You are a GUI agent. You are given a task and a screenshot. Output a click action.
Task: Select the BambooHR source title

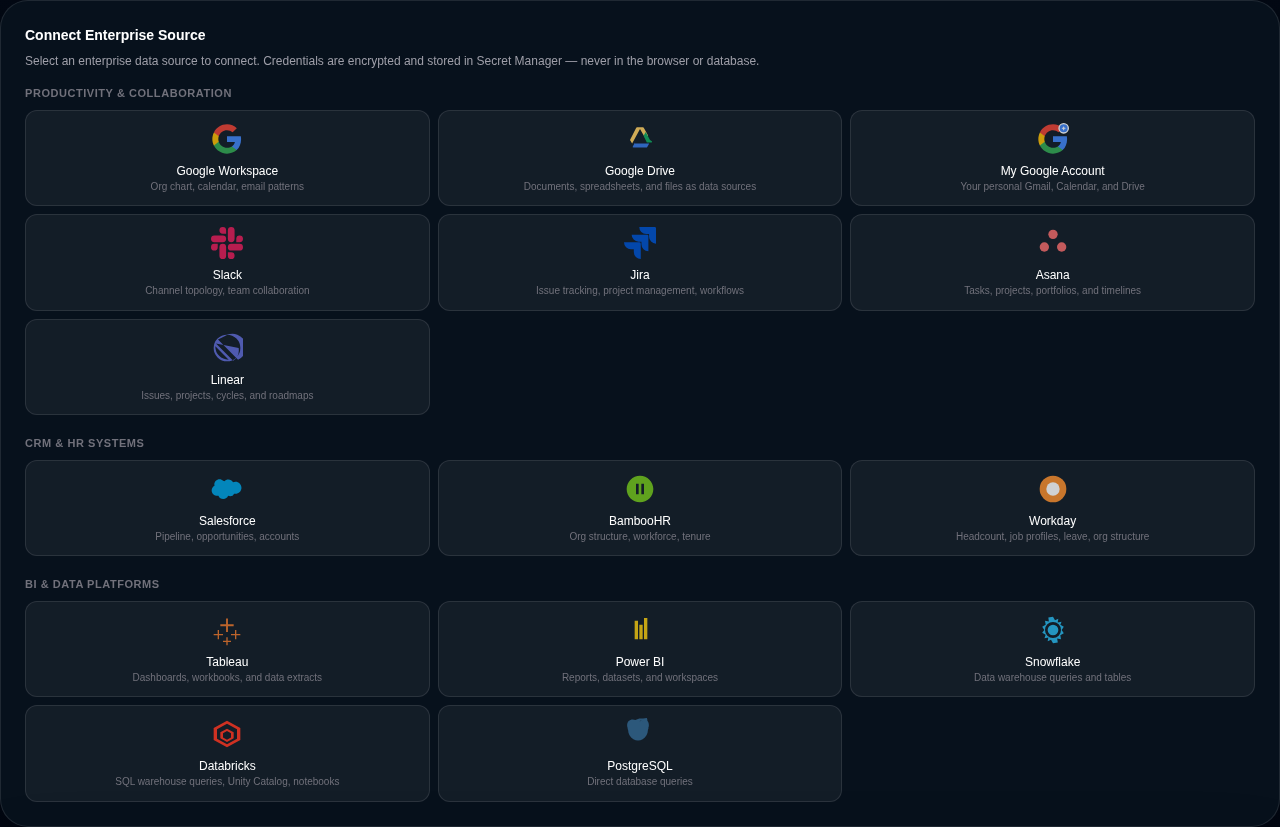click(x=640, y=521)
